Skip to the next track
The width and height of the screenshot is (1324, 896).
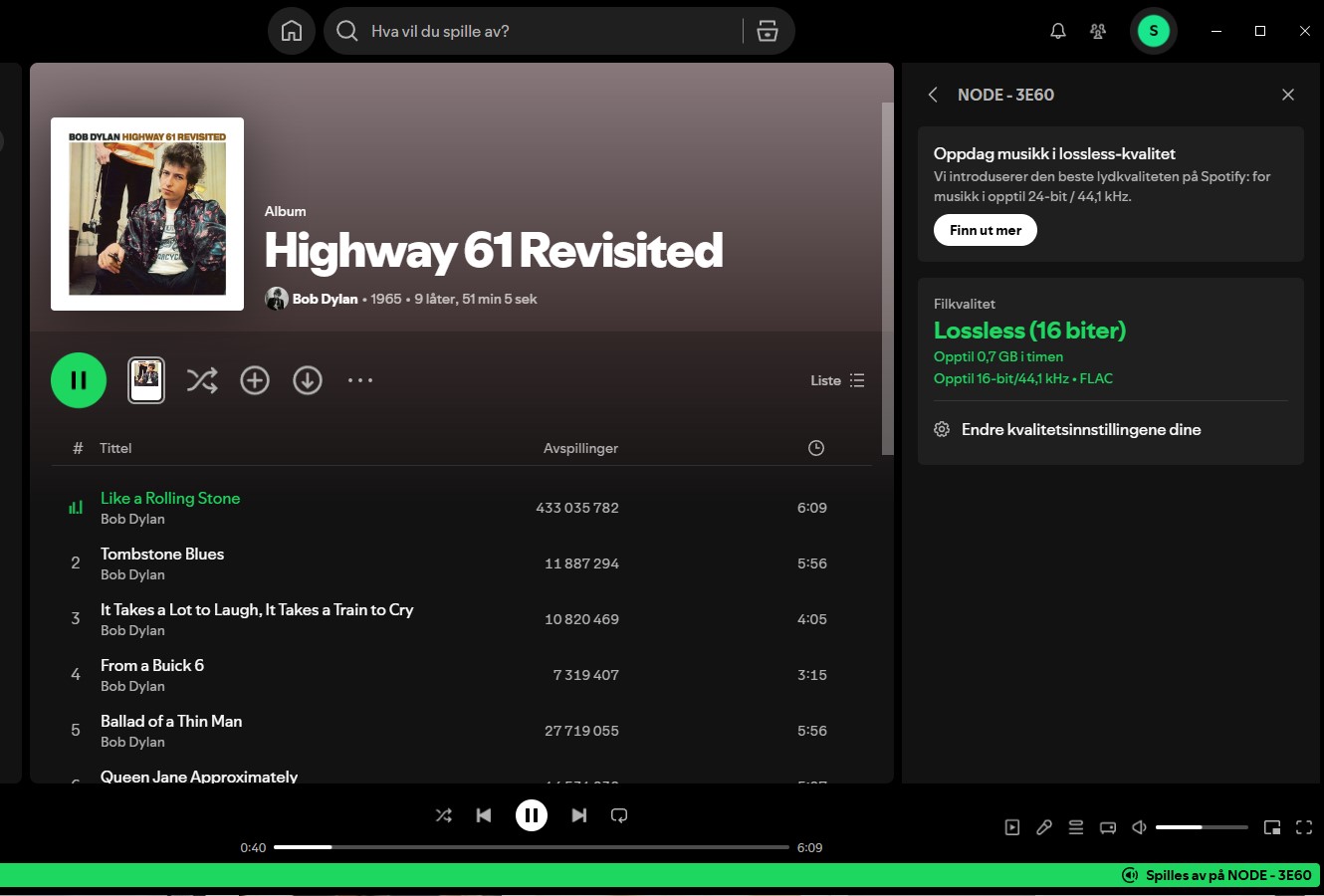(x=579, y=815)
